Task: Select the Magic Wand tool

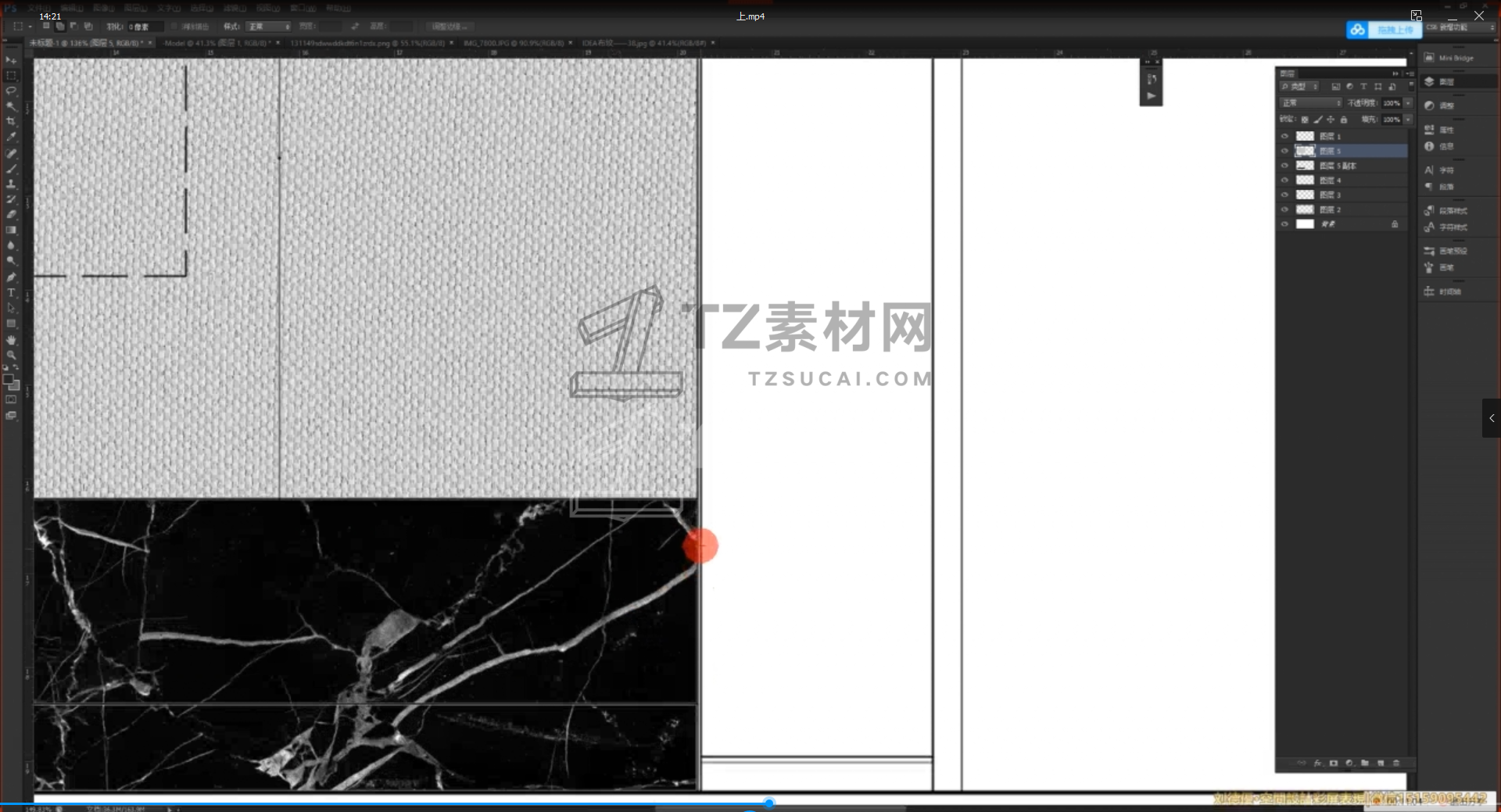Action: (11, 106)
